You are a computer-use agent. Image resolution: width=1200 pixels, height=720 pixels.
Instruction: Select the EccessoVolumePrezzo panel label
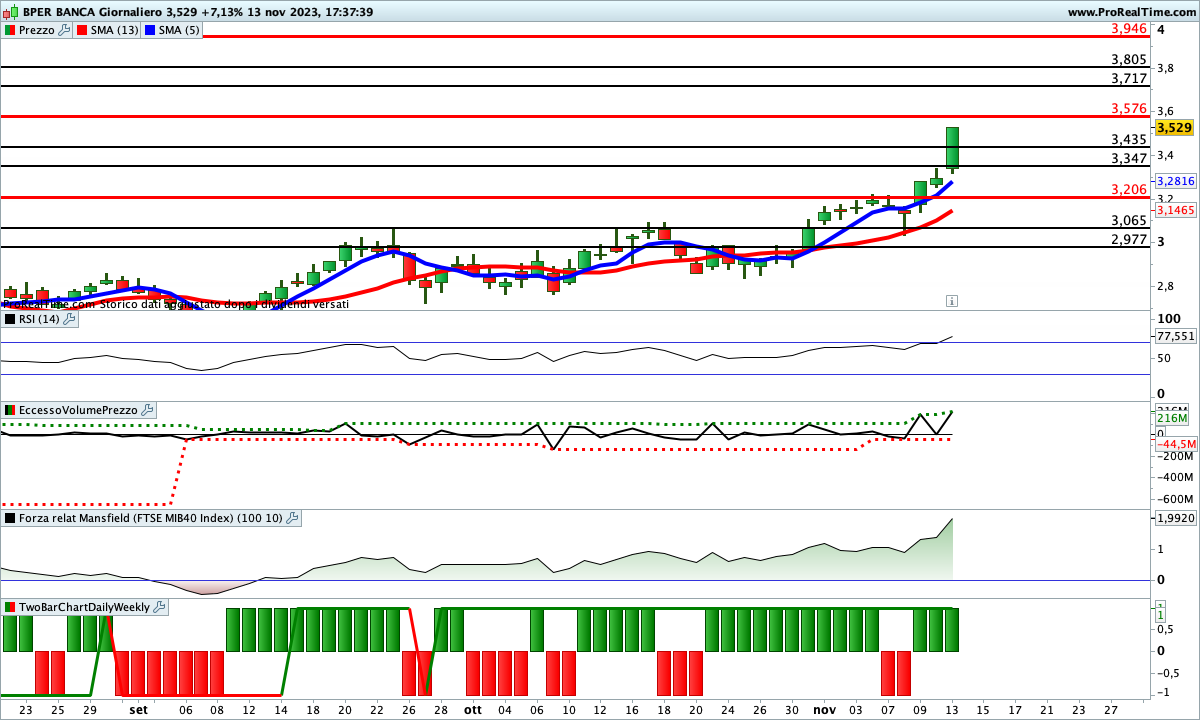pos(79,410)
